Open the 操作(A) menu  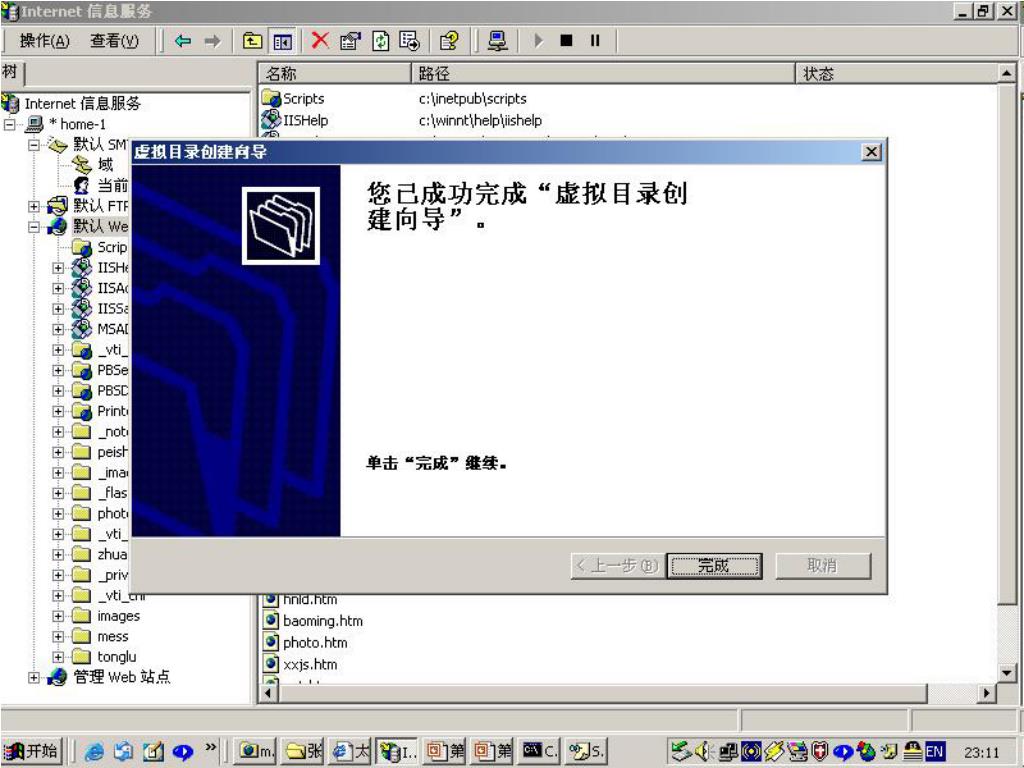click(44, 41)
